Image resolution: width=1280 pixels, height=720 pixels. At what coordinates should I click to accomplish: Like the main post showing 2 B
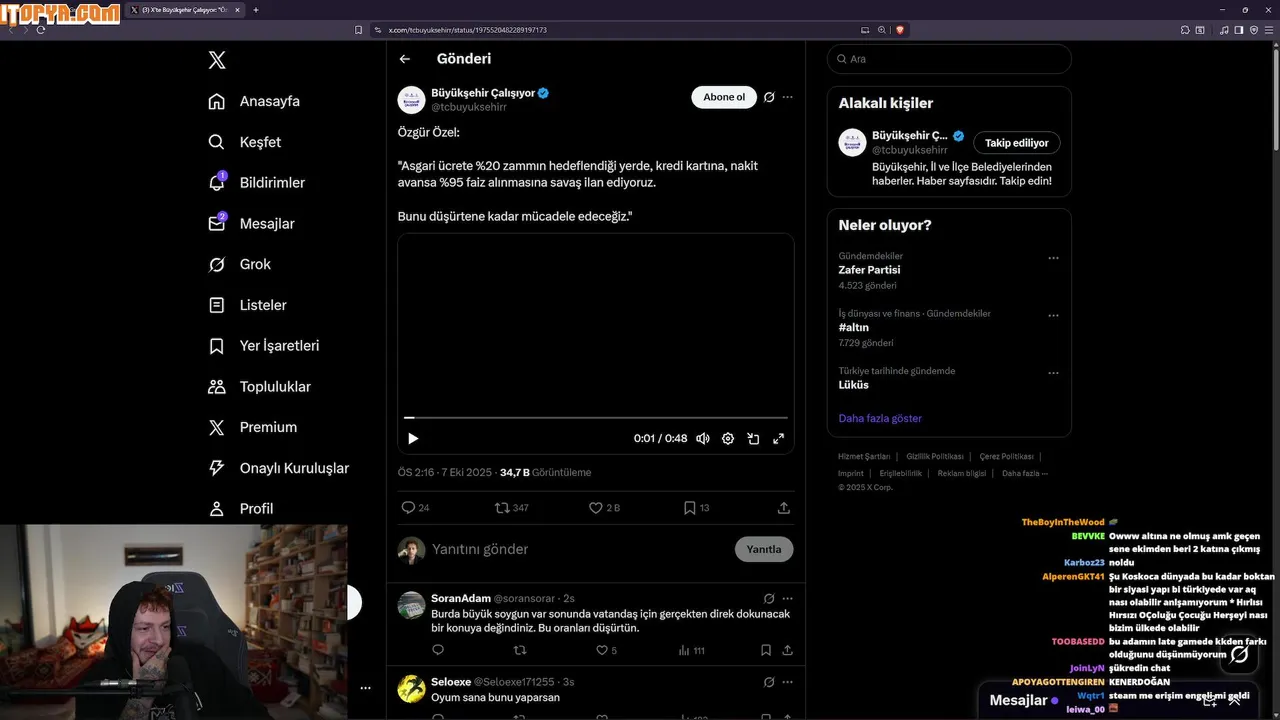596,508
